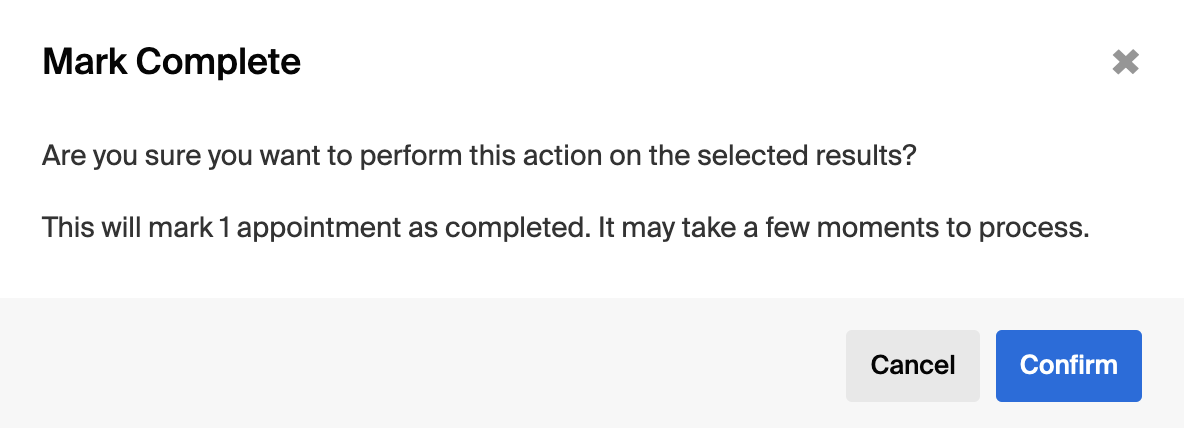Click the words "Are you sure" at the question start

tap(101, 157)
